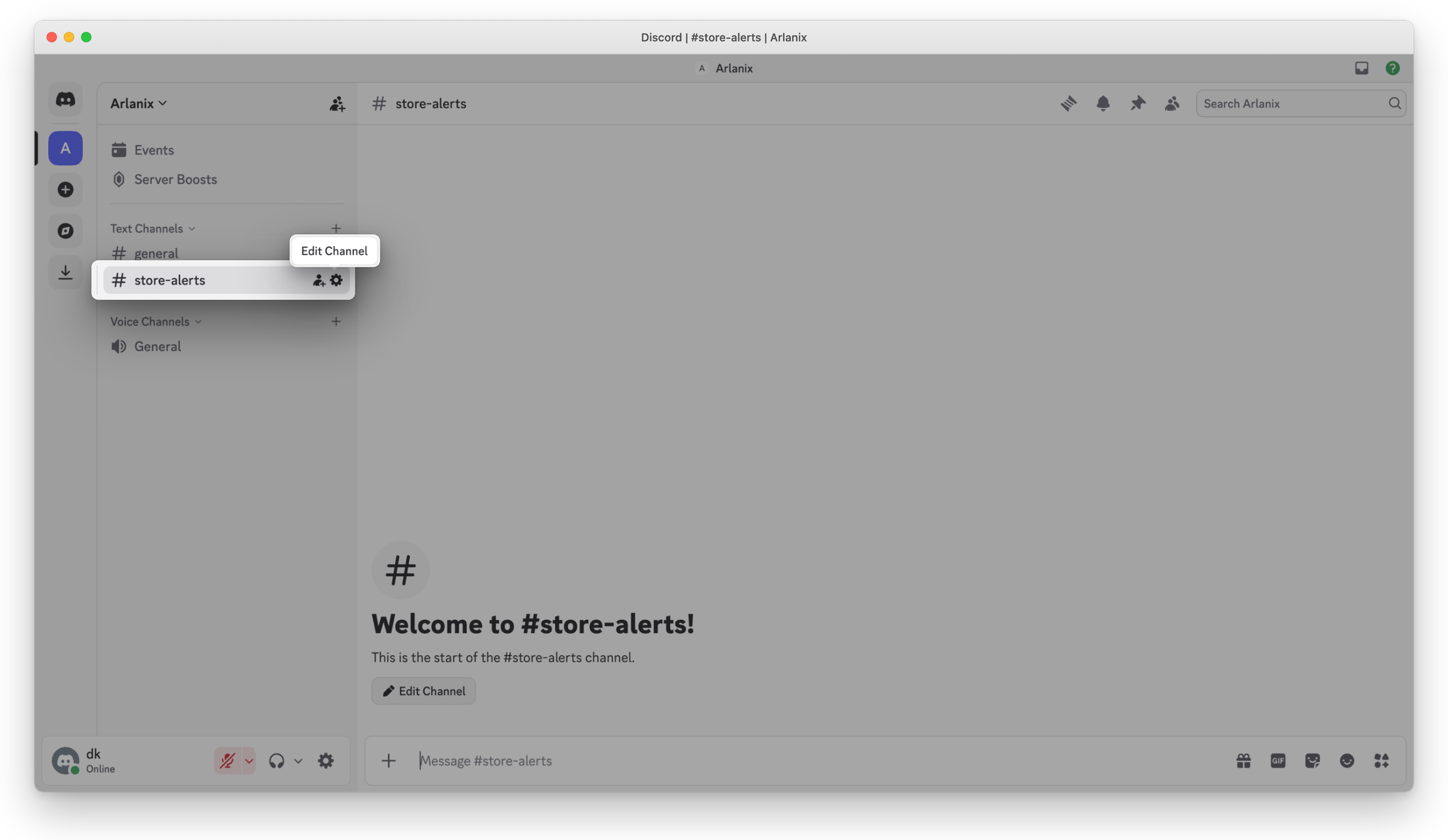Open the sticker picker icon
The width and height of the screenshot is (1448, 840).
[x=1313, y=761]
